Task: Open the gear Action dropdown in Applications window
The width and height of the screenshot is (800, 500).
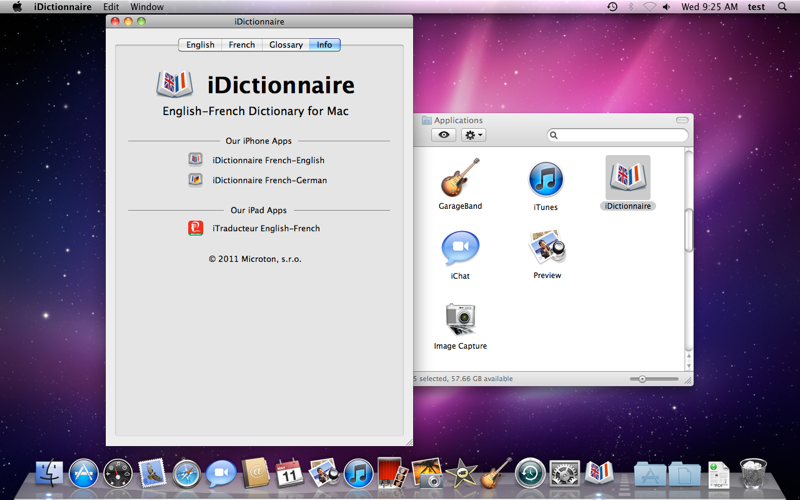Action: (x=473, y=135)
